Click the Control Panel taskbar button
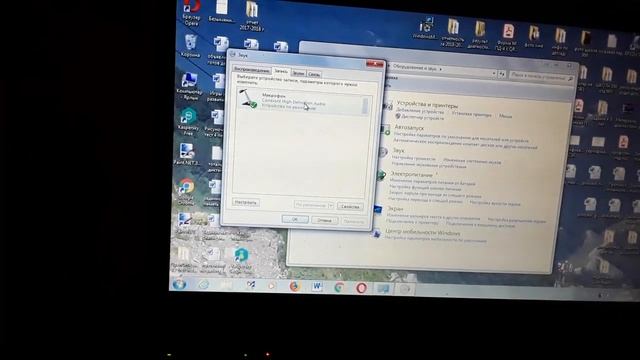The height and width of the screenshot is (360, 640). 383,289
